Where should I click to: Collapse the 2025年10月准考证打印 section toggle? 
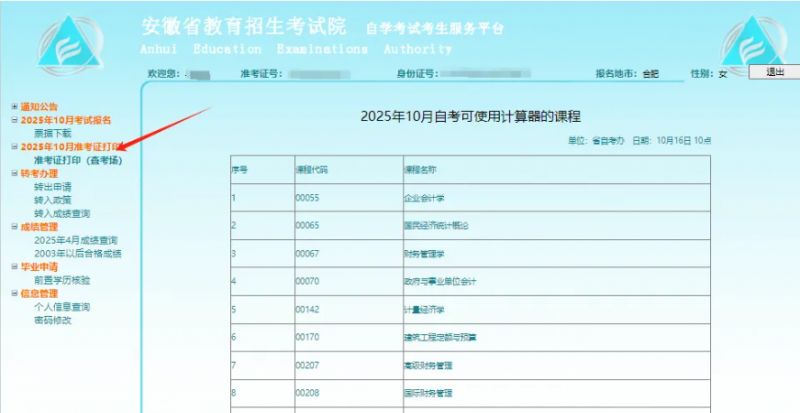pyautogui.click(x=14, y=147)
